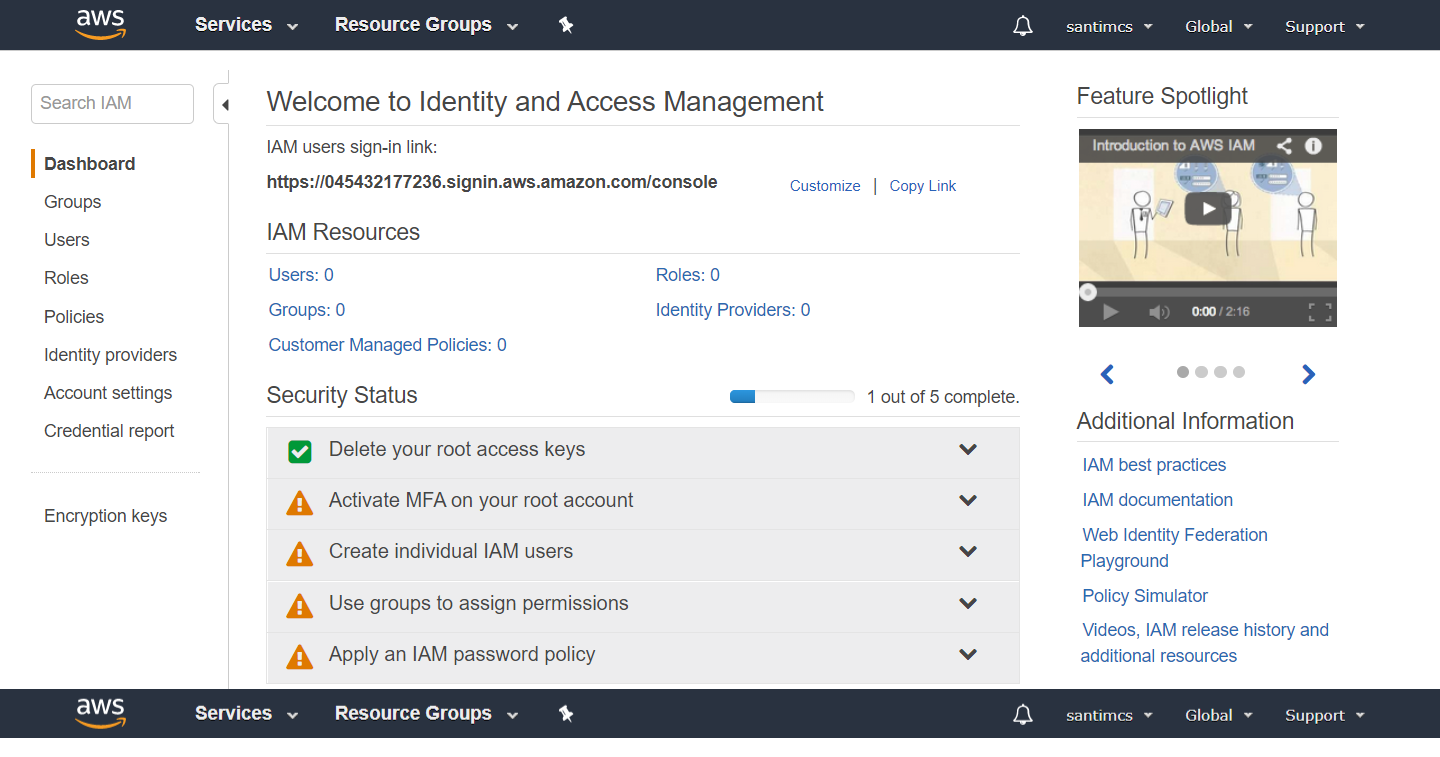Open Account settings in the sidebar
Viewport: 1440px width, 757px height.
click(x=108, y=393)
